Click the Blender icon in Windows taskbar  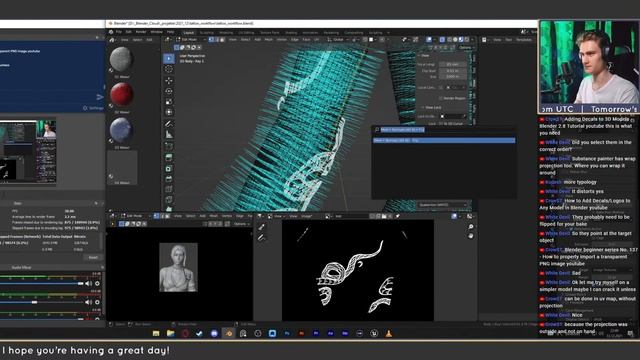pos(229,333)
